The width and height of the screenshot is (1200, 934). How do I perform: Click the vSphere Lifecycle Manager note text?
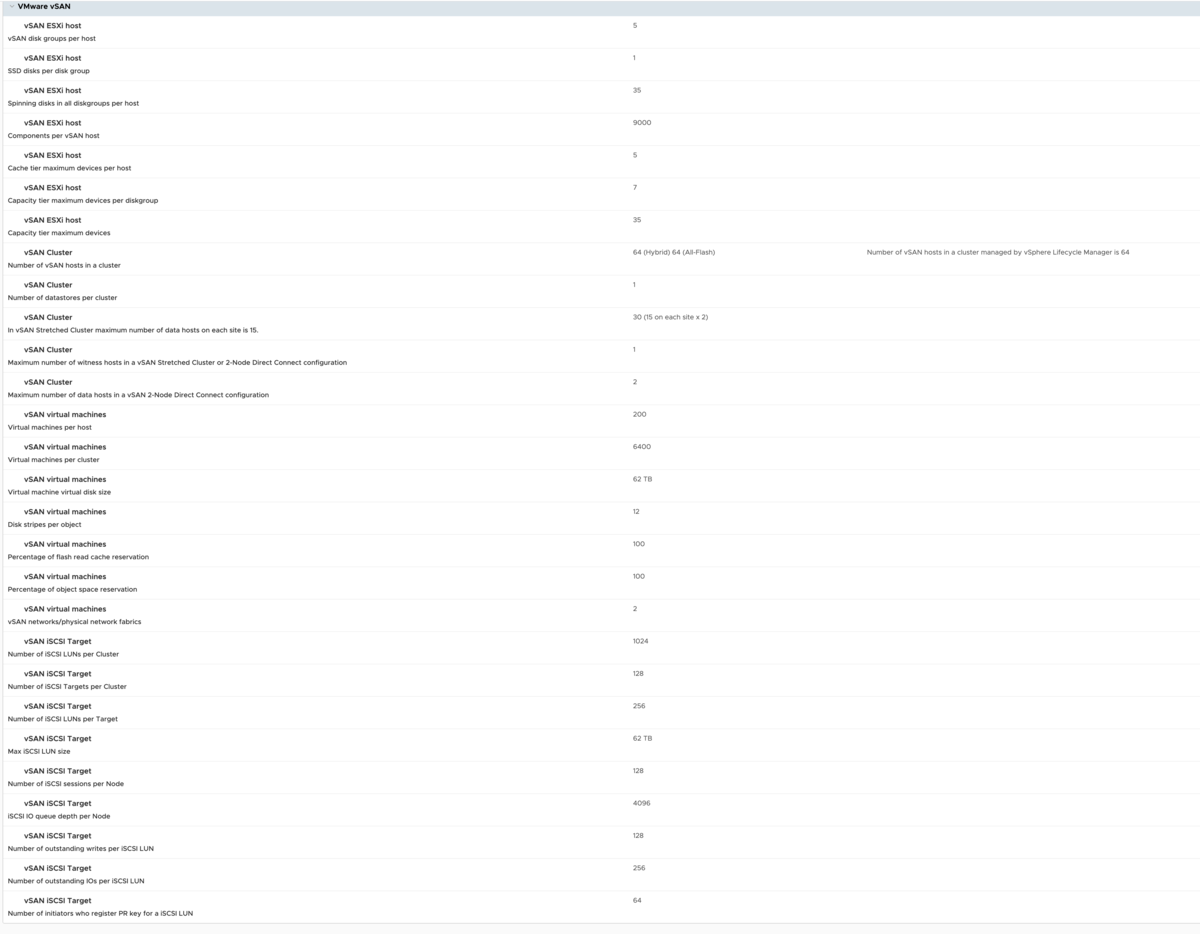(x=998, y=252)
